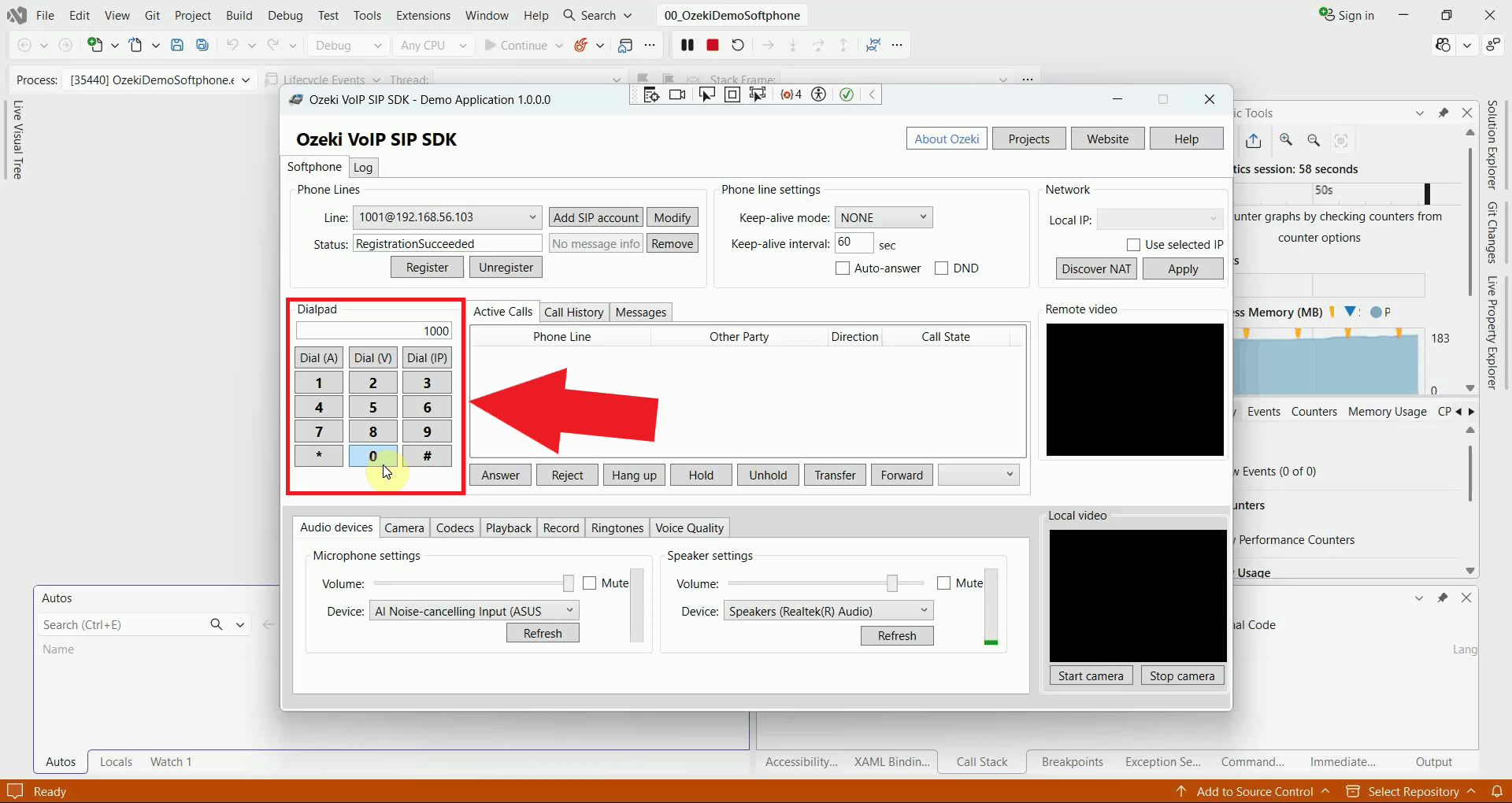This screenshot has width=1512, height=803.
Task: Click the Search (Ctrl+E) field in Autos
Action: tap(122, 624)
